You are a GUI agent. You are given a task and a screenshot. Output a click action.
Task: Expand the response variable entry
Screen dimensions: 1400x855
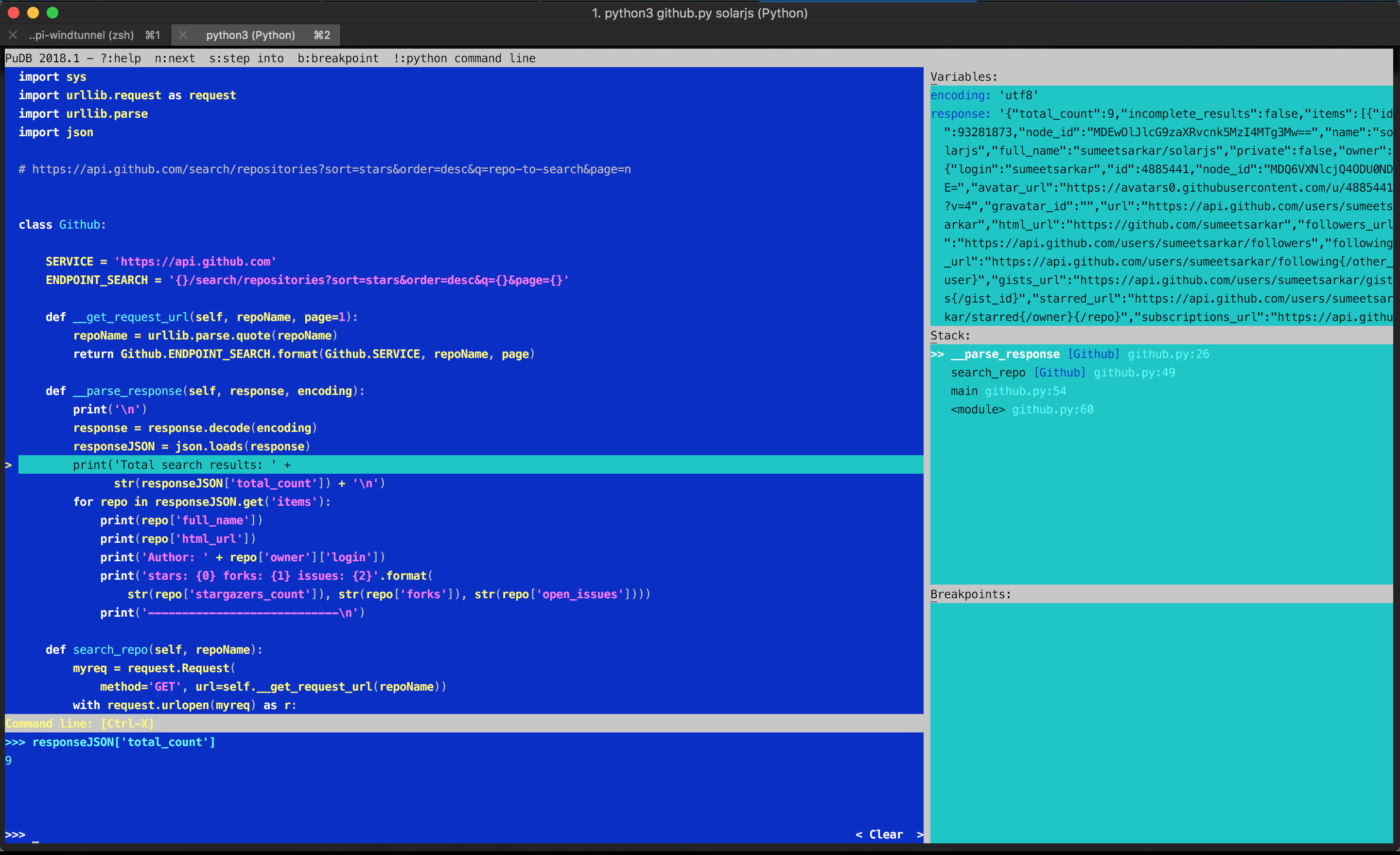pos(960,114)
